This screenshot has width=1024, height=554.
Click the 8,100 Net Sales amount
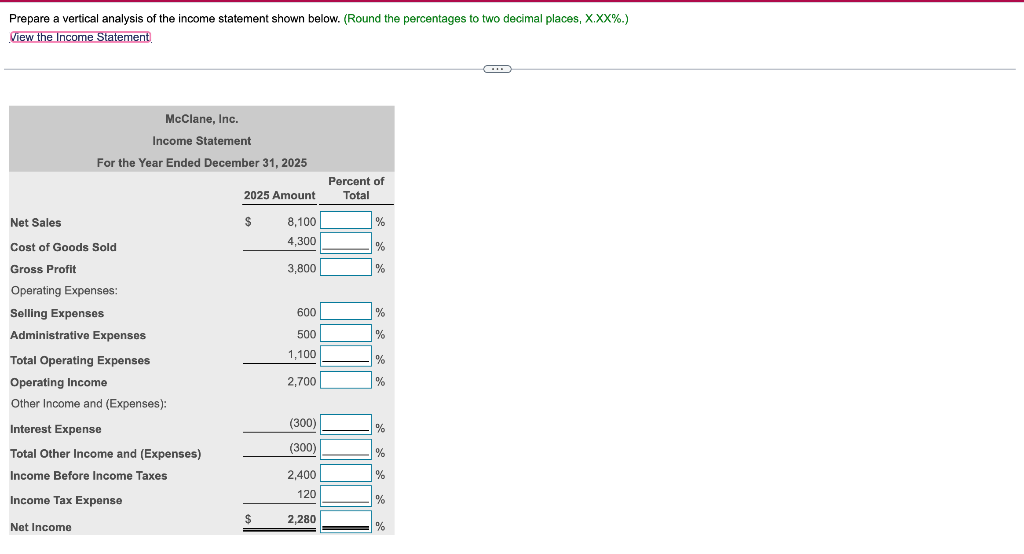[301, 222]
